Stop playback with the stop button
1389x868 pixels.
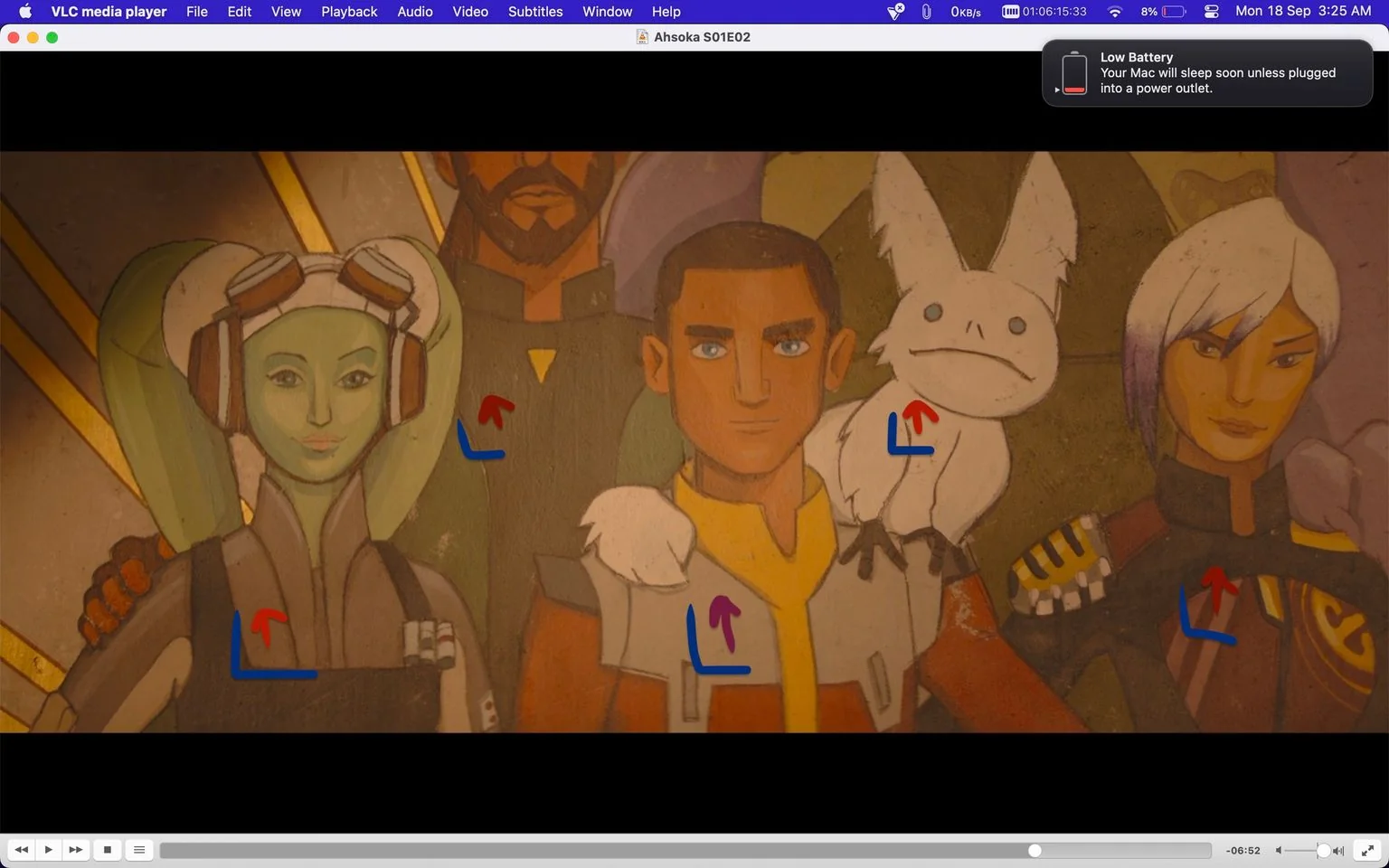pyautogui.click(x=108, y=850)
